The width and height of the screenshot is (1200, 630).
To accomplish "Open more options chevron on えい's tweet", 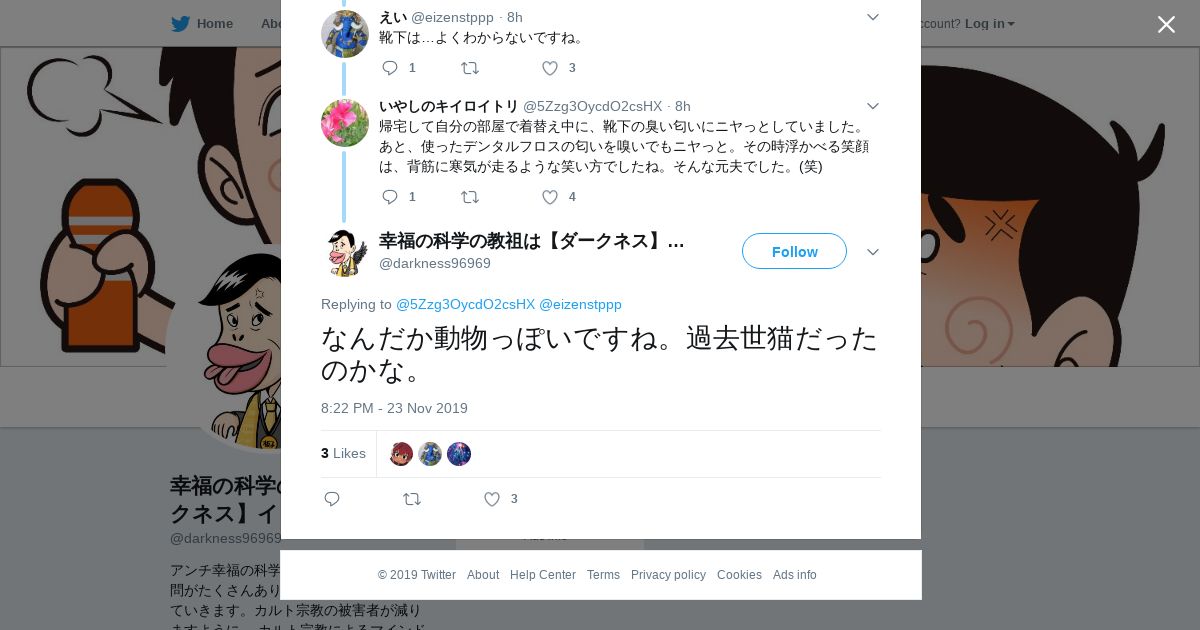I will (872, 17).
